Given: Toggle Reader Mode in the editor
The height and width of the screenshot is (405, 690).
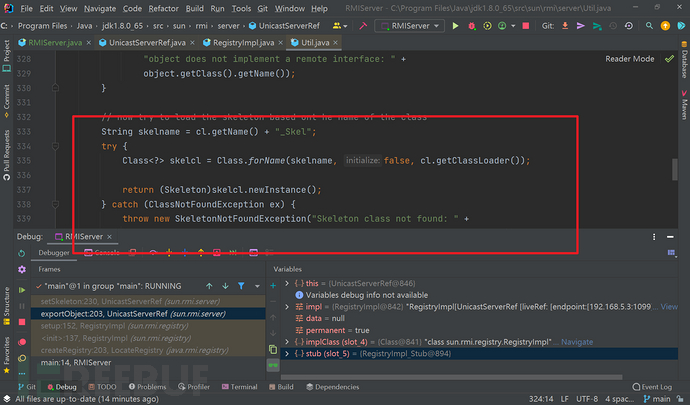Looking at the screenshot, I should click(630, 59).
